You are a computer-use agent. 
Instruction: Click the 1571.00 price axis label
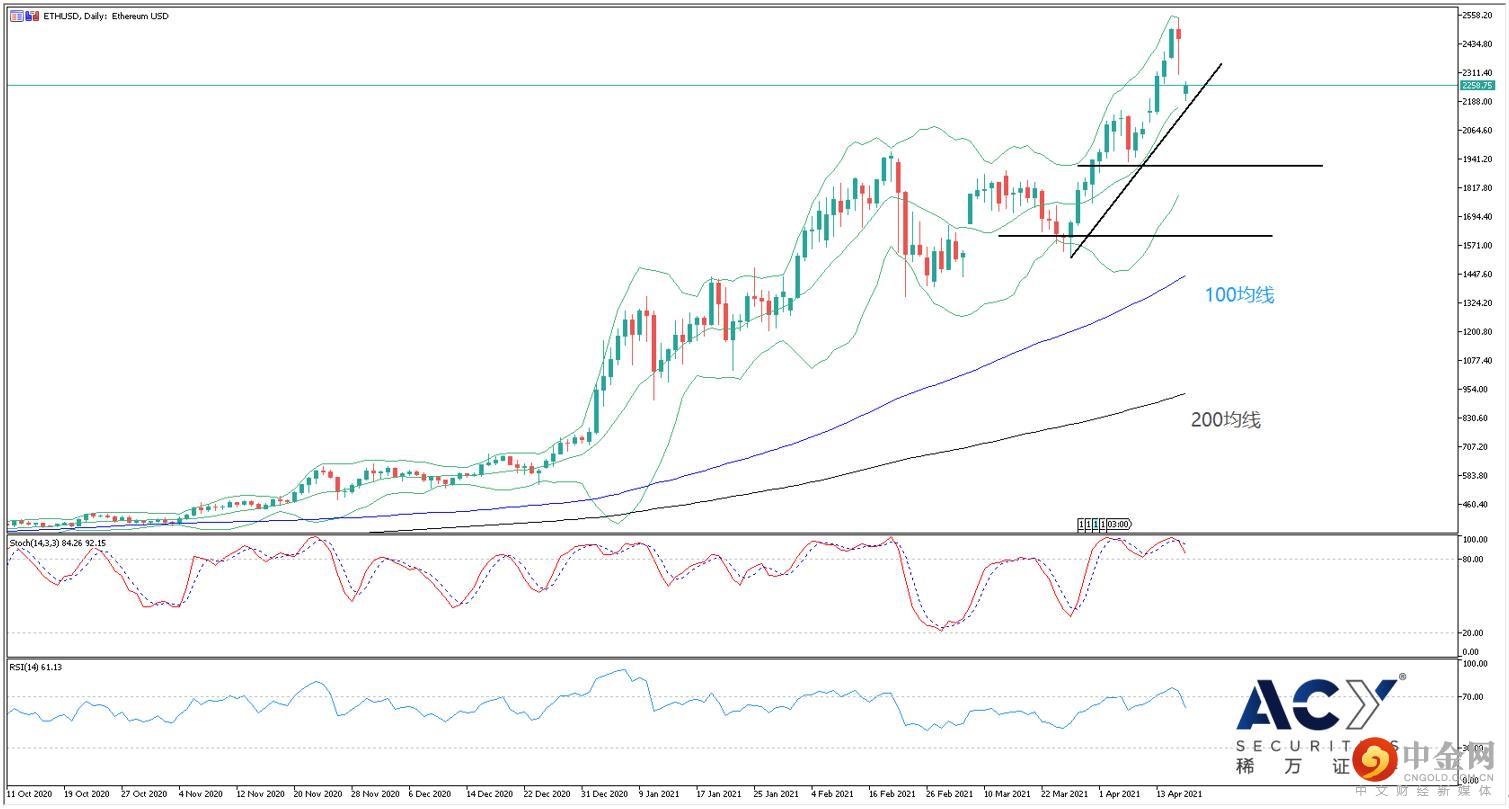pos(1478,245)
